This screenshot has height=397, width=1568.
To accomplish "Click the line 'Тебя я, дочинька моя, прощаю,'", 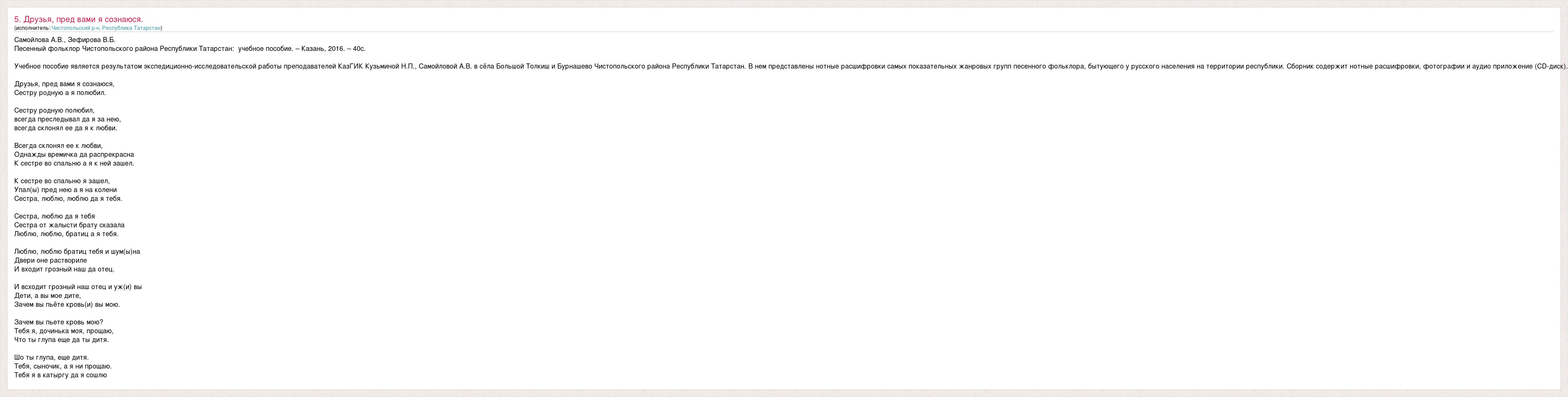I will [63, 331].
